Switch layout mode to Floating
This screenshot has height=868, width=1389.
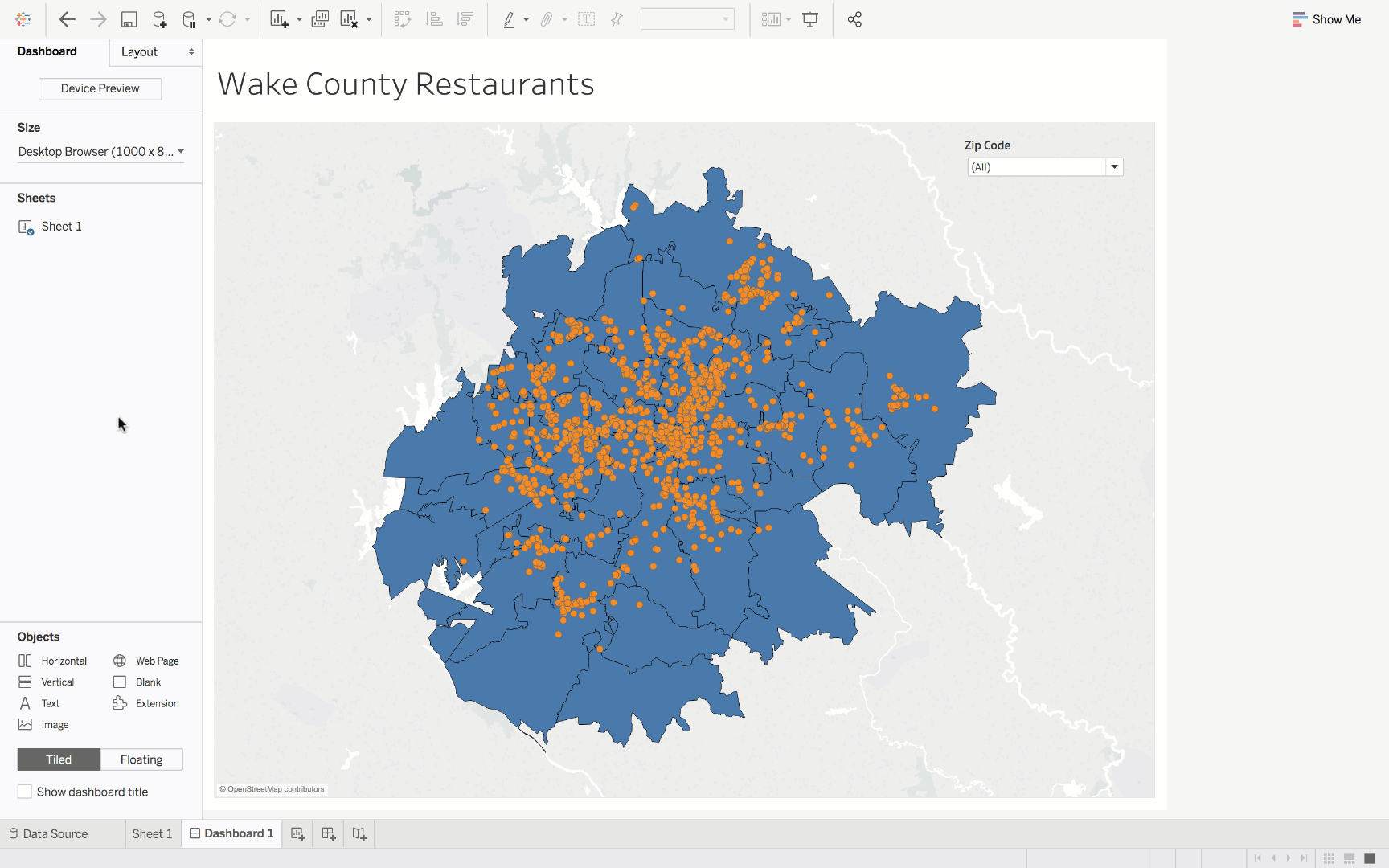(x=141, y=759)
